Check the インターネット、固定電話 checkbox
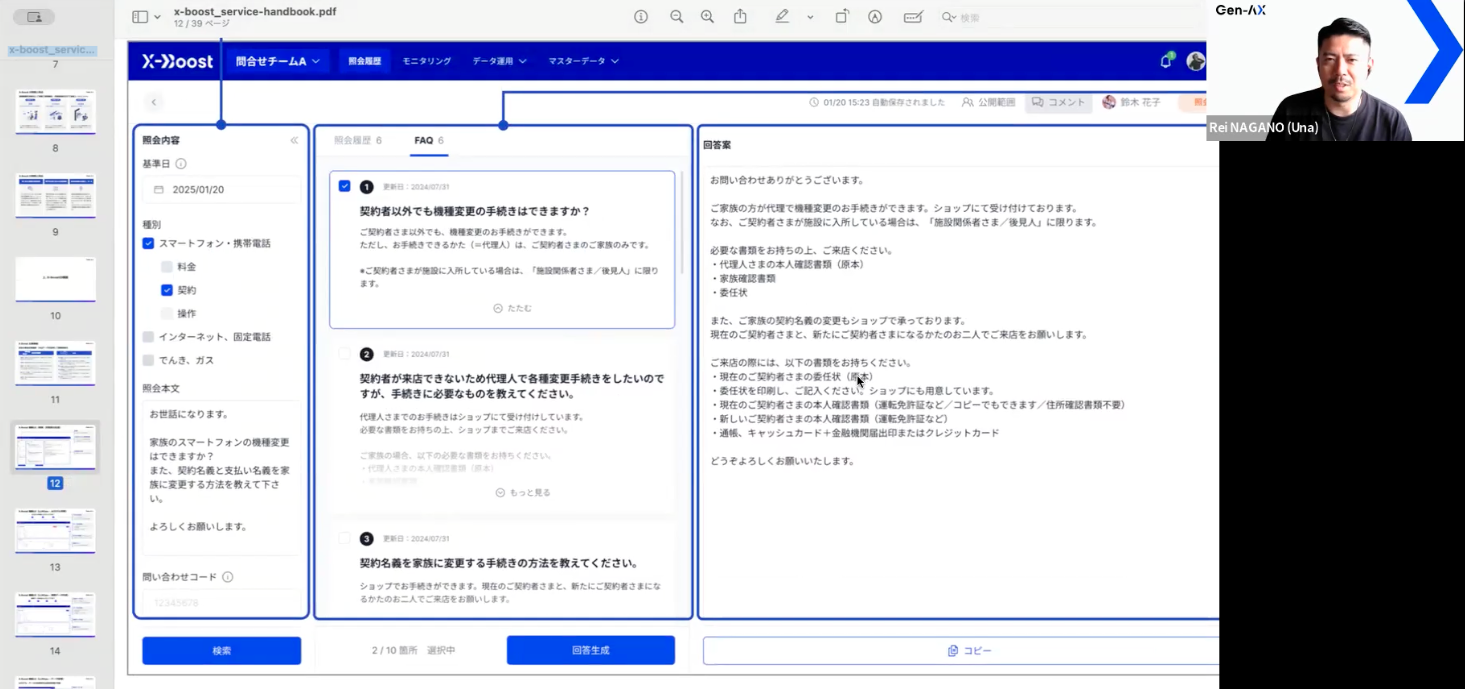Image resolution: width=1465 pixels, height=689 pixels. (148, 337)
